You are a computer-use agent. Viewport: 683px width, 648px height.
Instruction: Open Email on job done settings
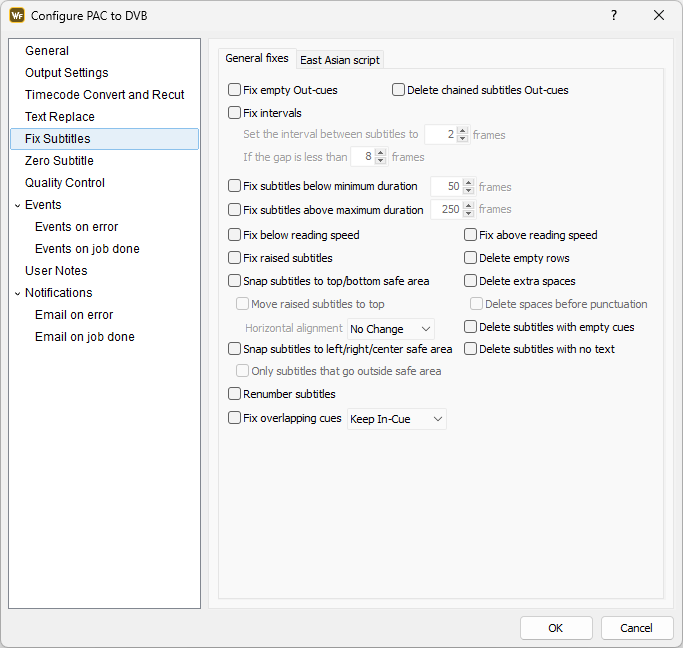click(x=85, y=337)
